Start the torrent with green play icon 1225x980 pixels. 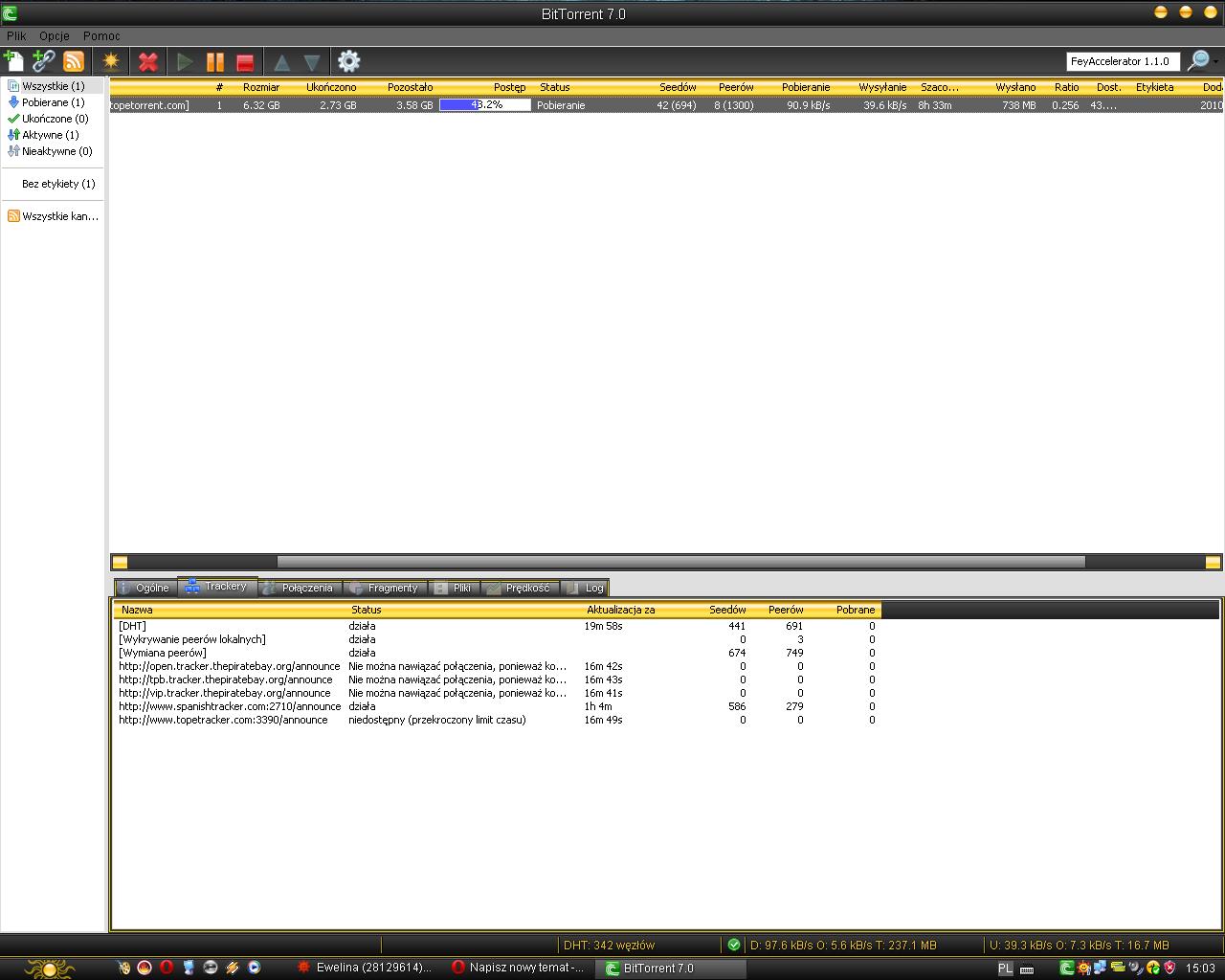click(x=186, y=61)
